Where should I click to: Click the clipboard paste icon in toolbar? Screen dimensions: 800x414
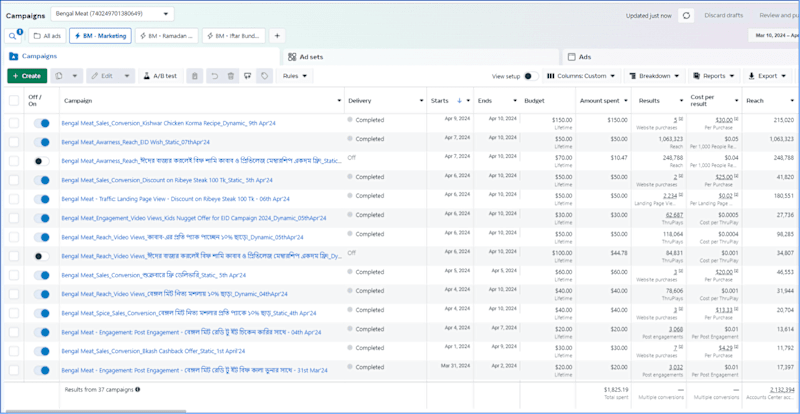(194, 76)
